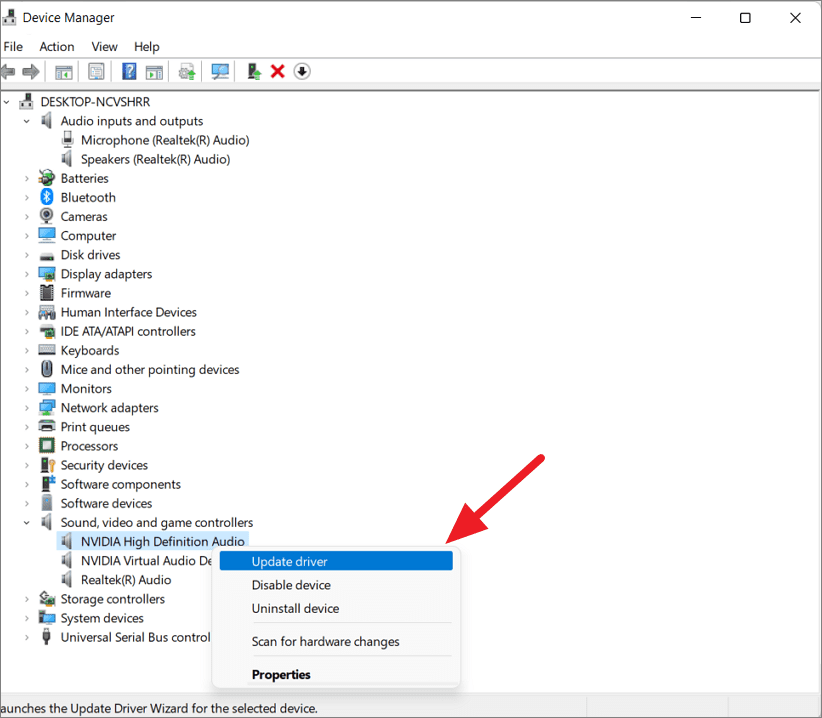Open the Action menu
The image size is (822, 718).
coord(57,47)
